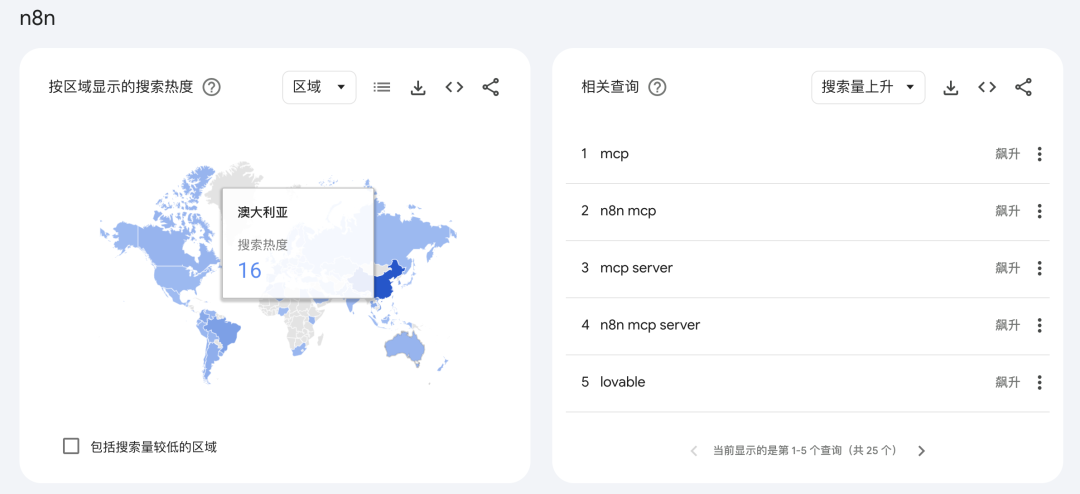Click 飙升 label in the mcp server row
This screenshot has width=1080, height=494.
pos(1007,269)
